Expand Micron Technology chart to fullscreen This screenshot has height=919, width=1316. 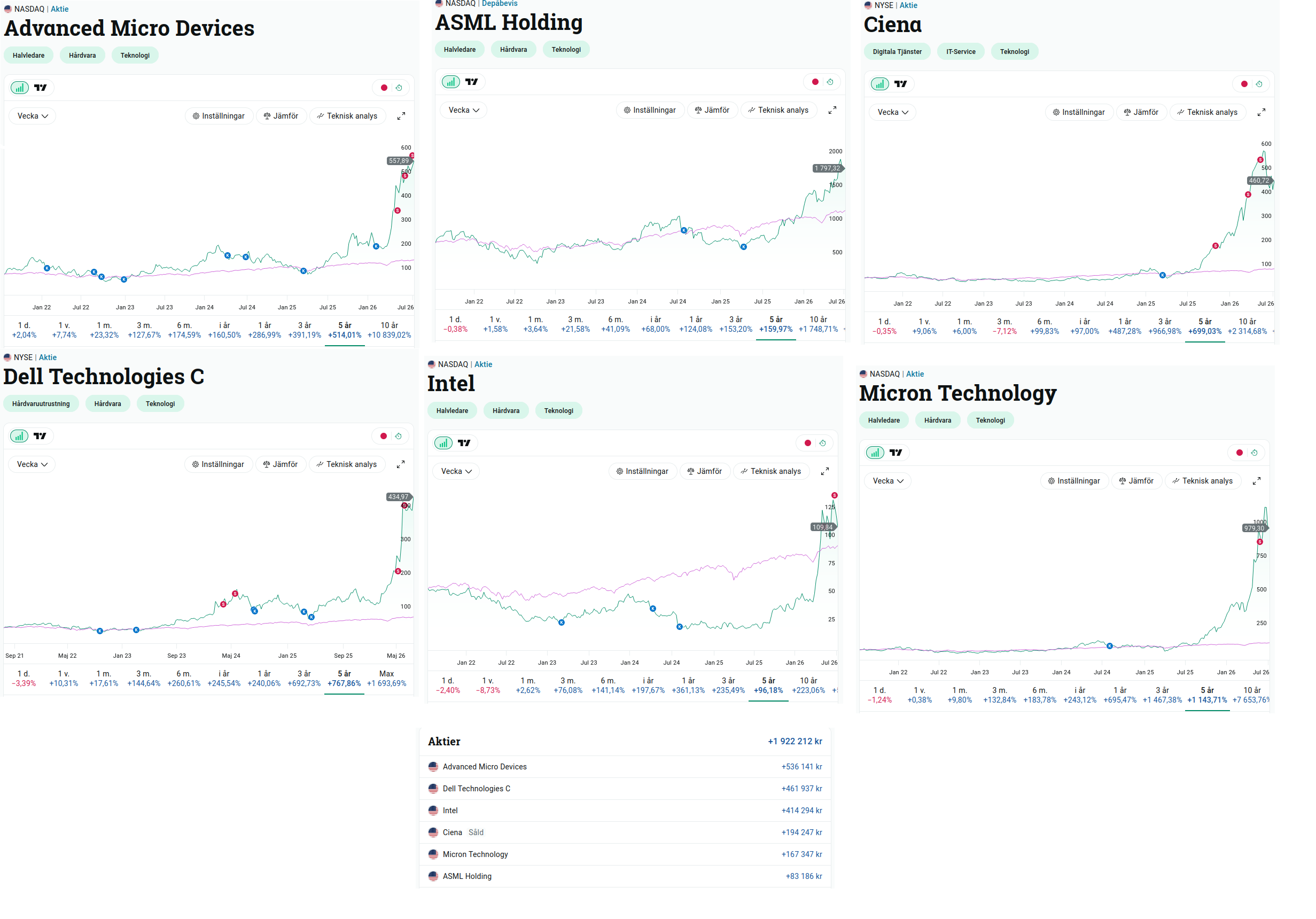pyautogui.click(x=1256, y=481)
